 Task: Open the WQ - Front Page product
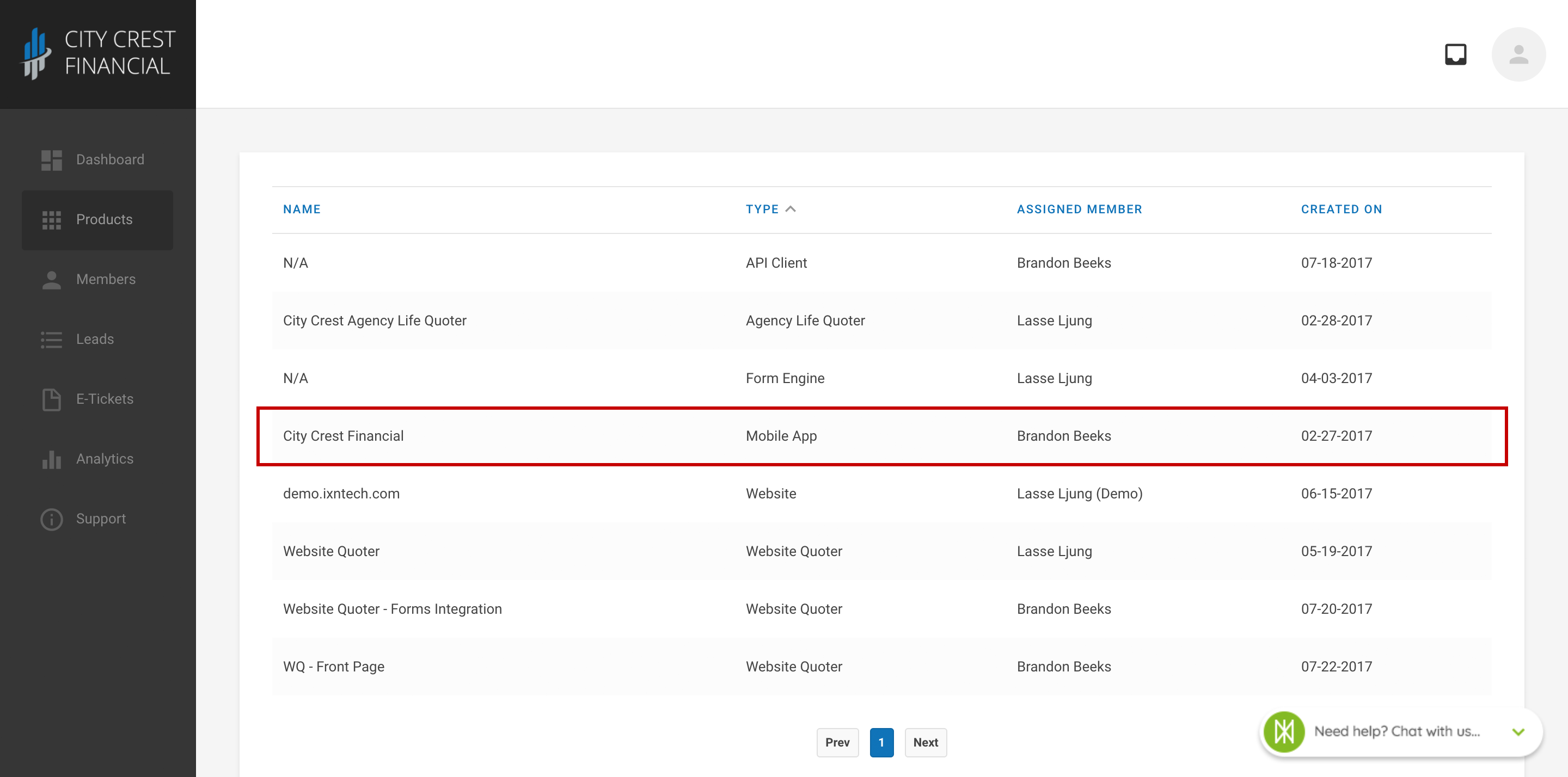(334, 667)
